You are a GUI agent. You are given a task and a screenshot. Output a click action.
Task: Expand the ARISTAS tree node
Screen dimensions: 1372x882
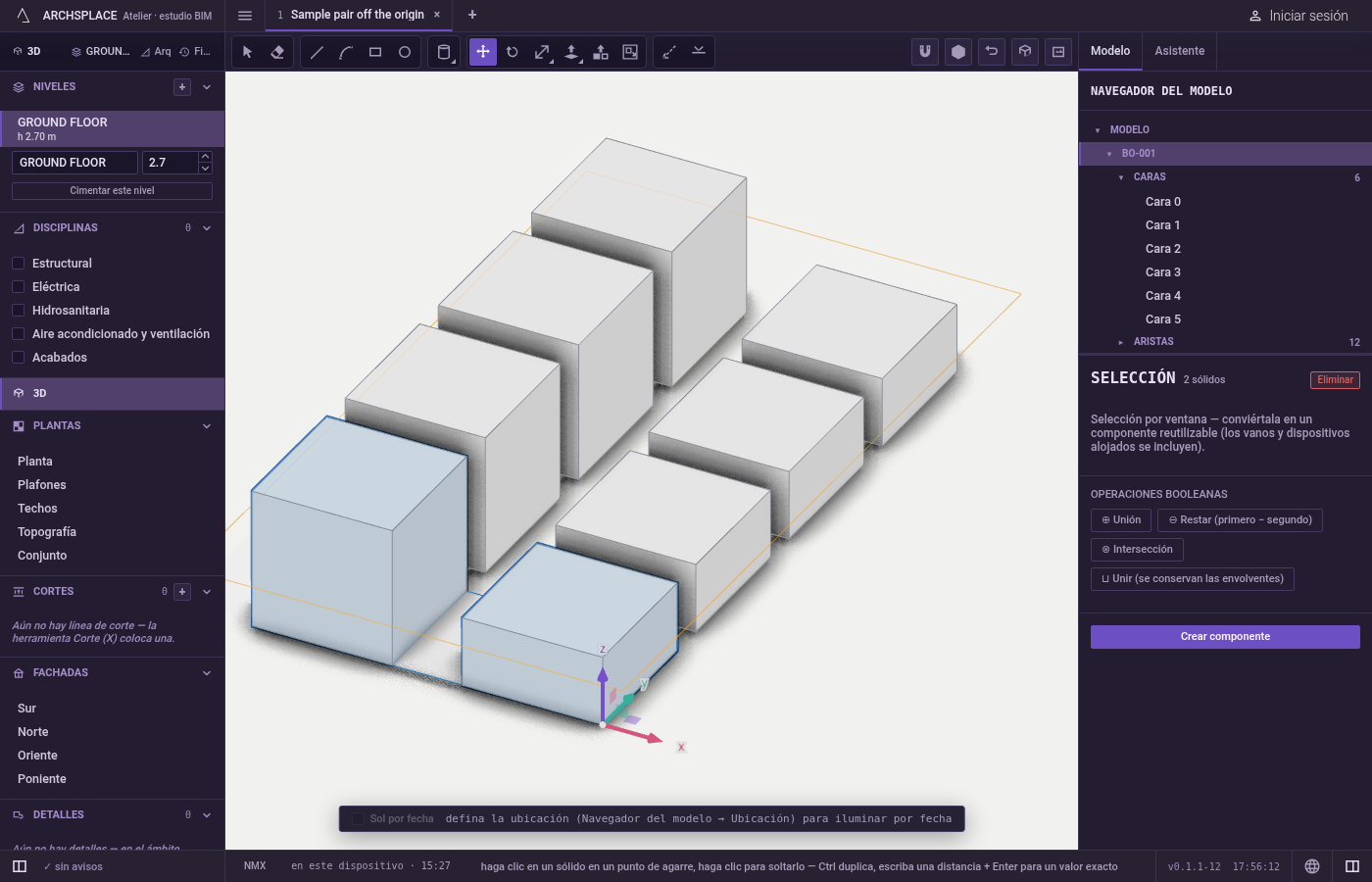click(x=1121, y=342)
